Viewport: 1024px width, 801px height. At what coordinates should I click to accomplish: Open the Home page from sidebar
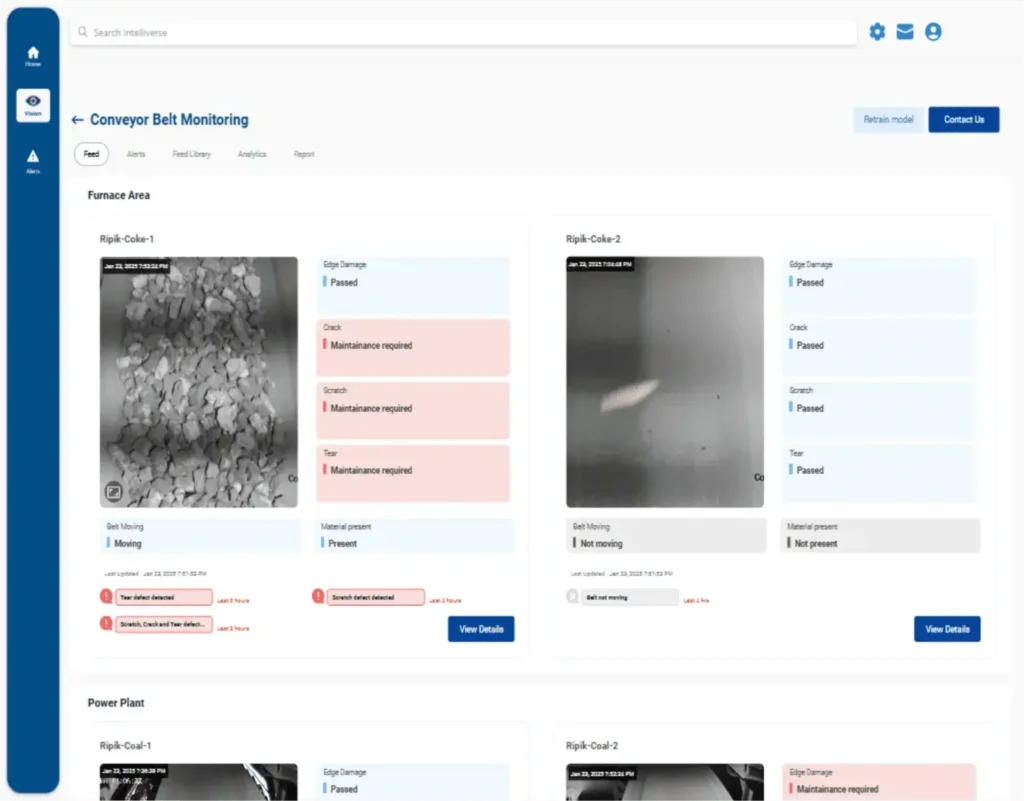[x=33, y=55]
